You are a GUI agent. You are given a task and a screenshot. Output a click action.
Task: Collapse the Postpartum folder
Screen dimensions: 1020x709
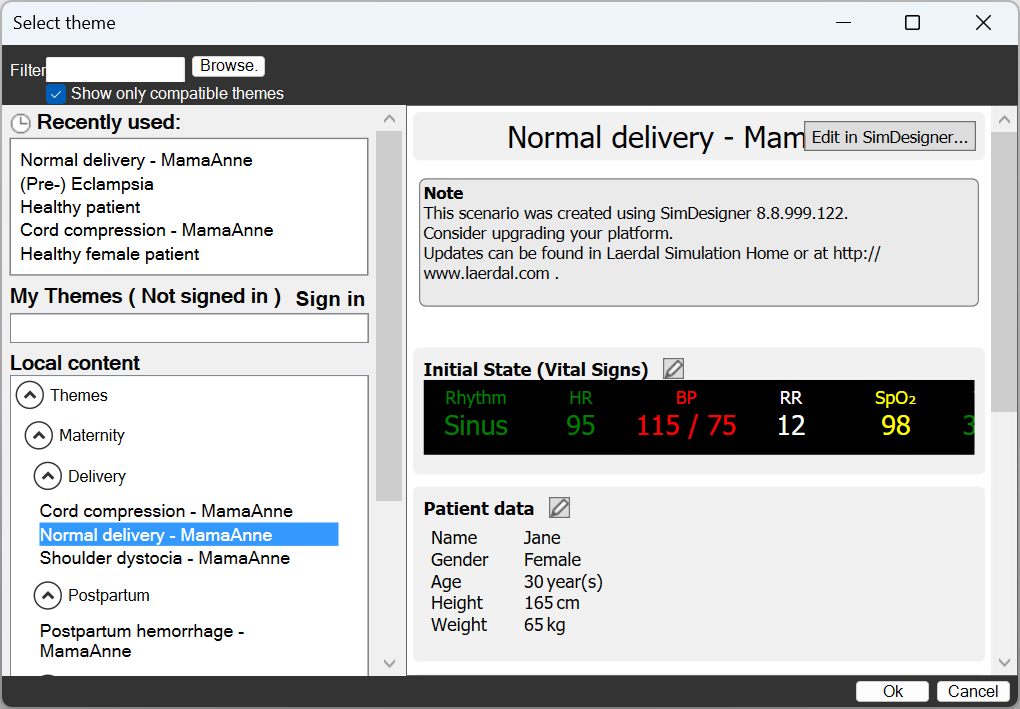[48, 596]
